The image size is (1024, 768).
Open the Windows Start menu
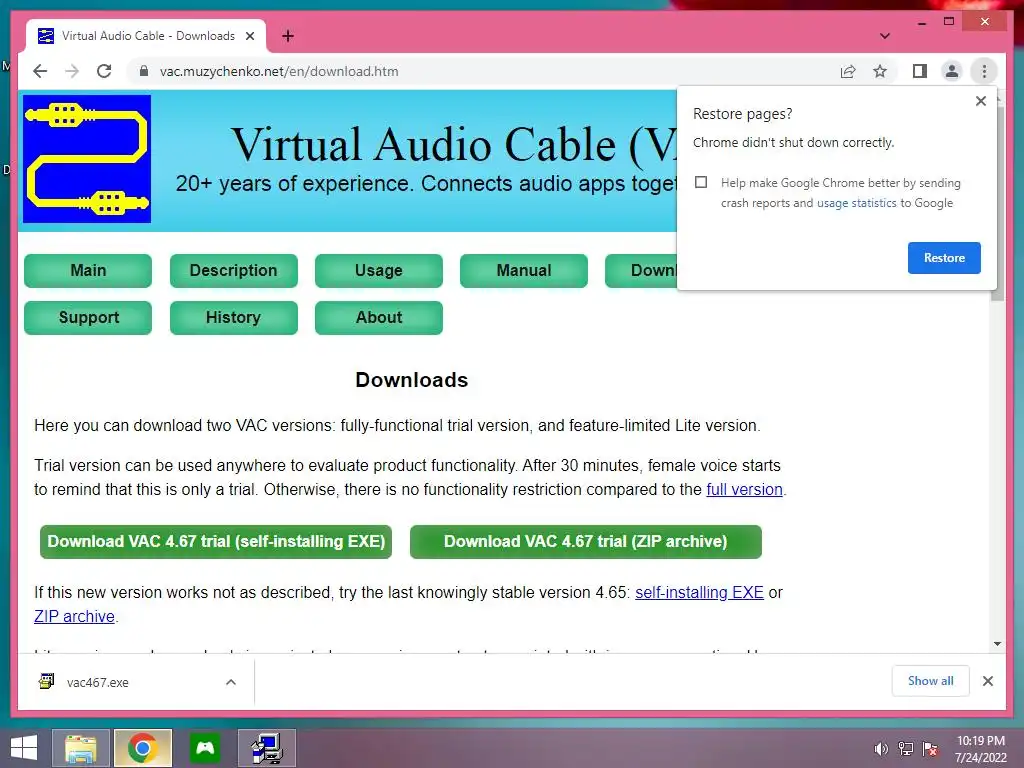click(x=24, y=748)
